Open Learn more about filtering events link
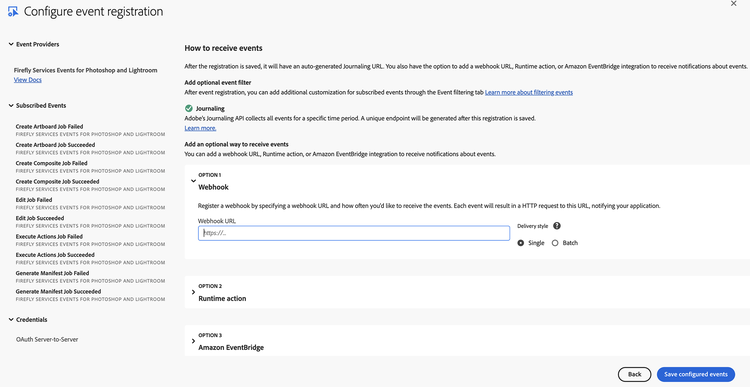This screenshot has width=750, height=387. point(529,92)
